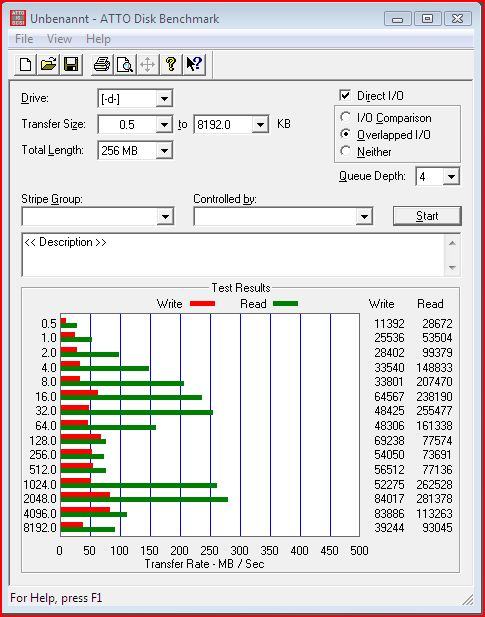485x617 pixels.
Task: Click the Start button
Action: click(x=427, y=216)
